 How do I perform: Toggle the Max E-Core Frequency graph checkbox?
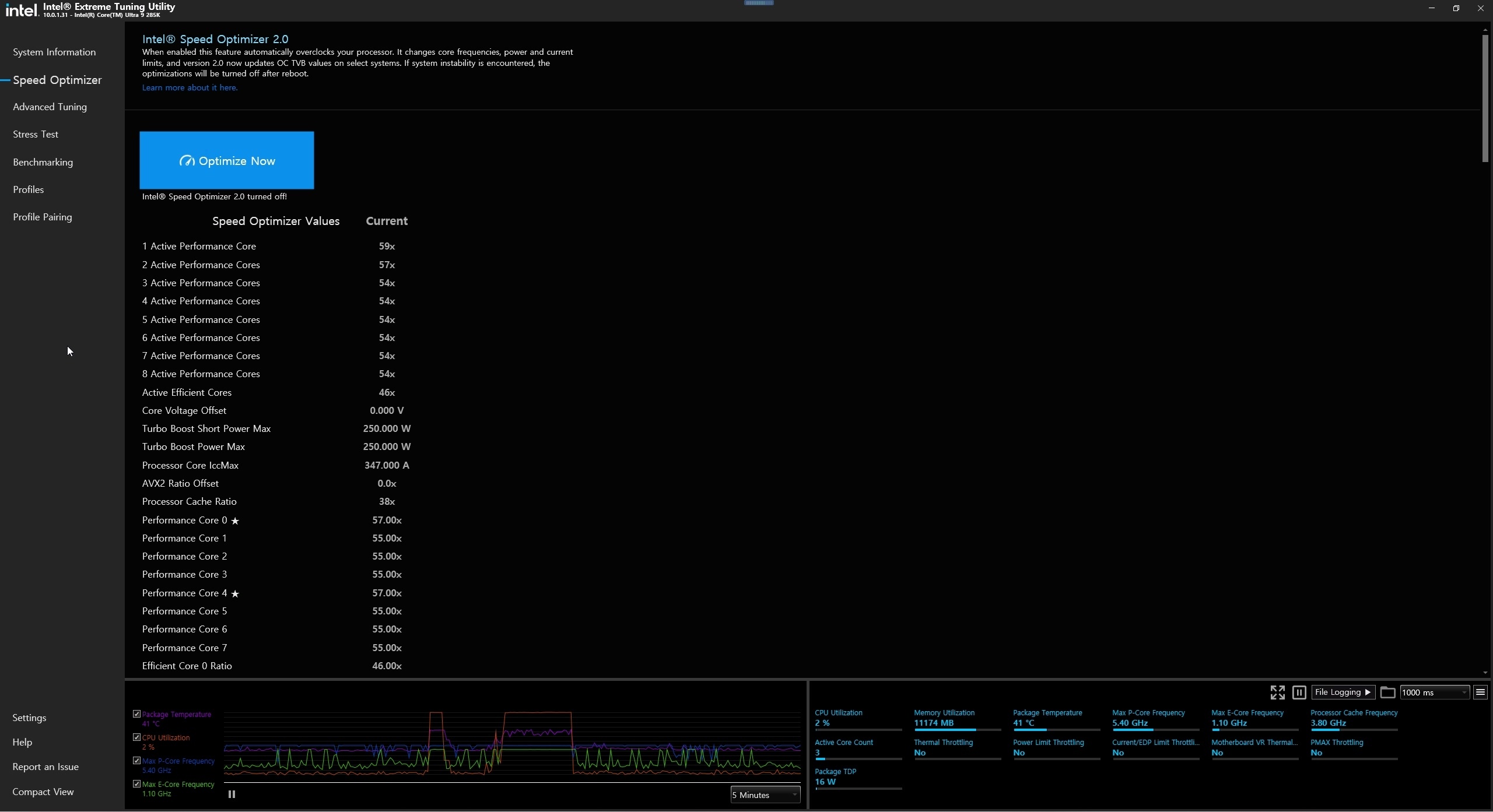coord(136,783)
